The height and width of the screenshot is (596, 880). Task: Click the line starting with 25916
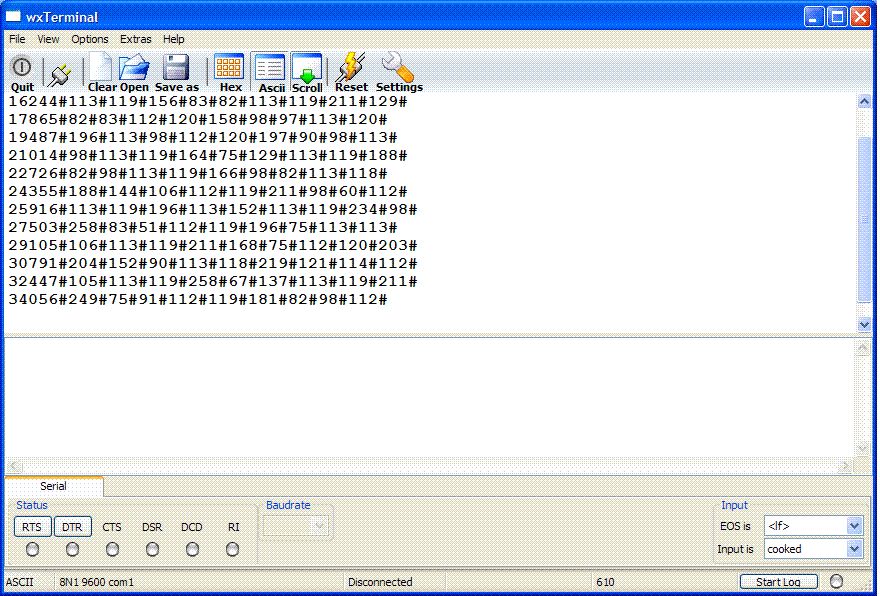(x=213, y=209)
